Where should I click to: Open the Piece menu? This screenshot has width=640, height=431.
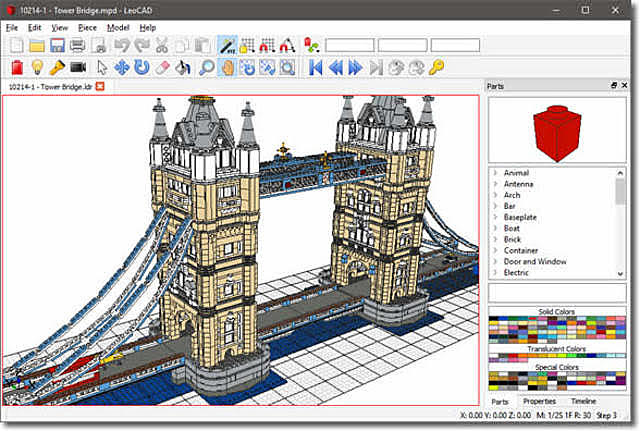click(87, 28)
